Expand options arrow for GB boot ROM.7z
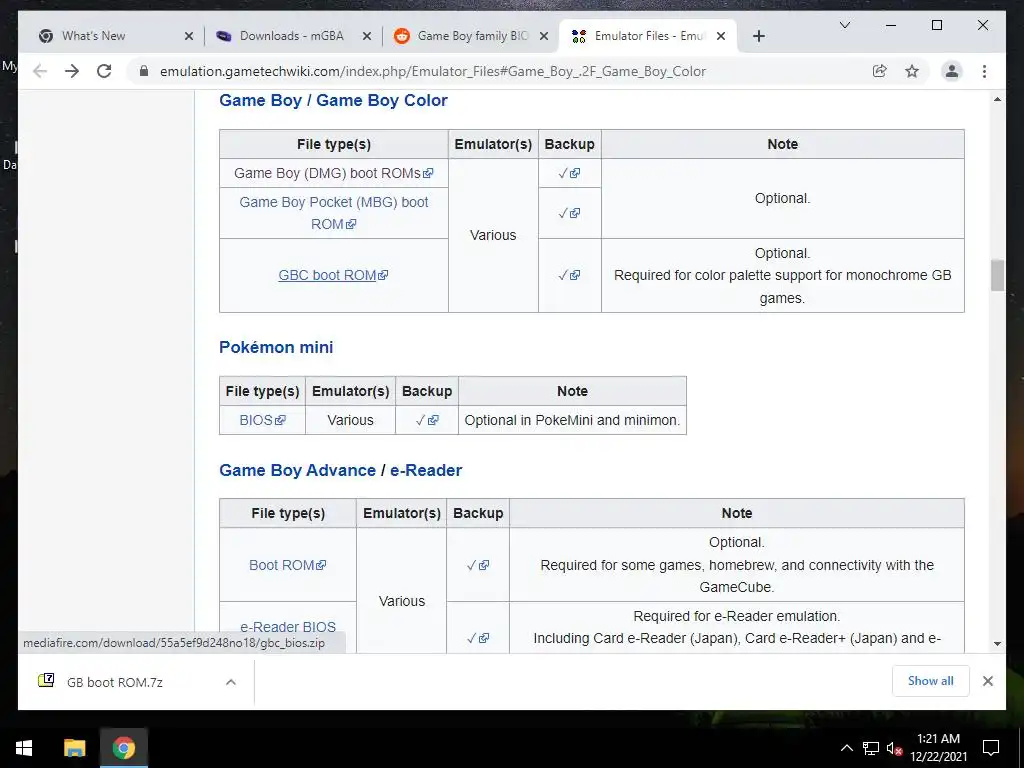The height and width of the screenshot is (768, 1024). coord(231,682)
